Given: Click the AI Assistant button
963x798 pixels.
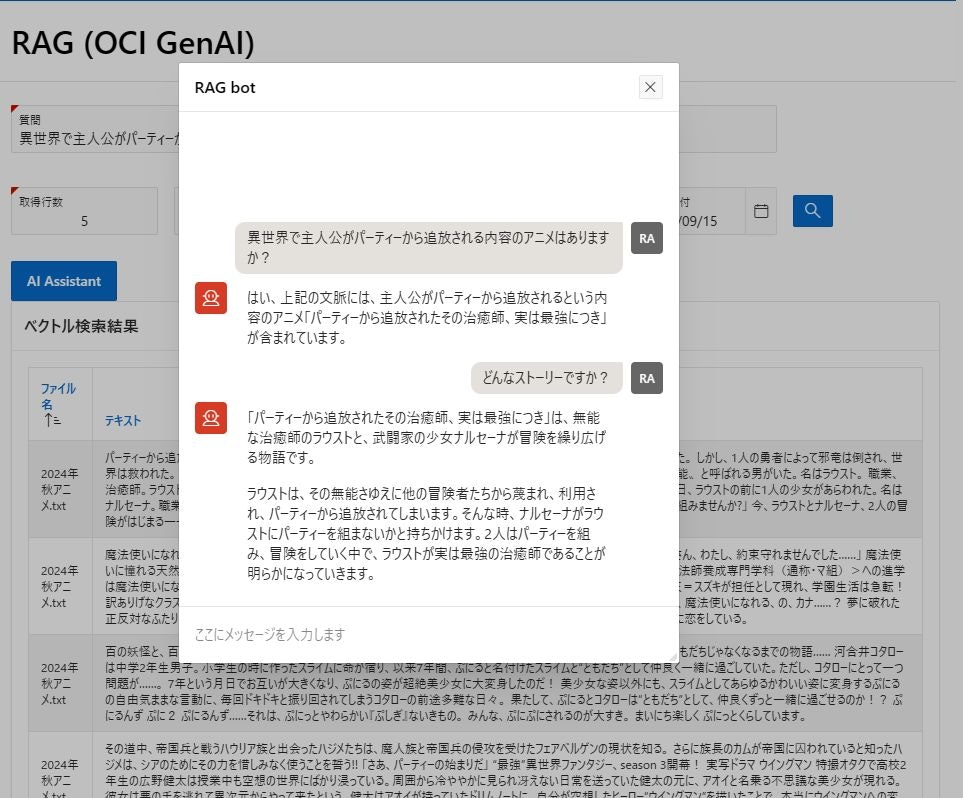Looking at the screenshot, I should (64, 281).
